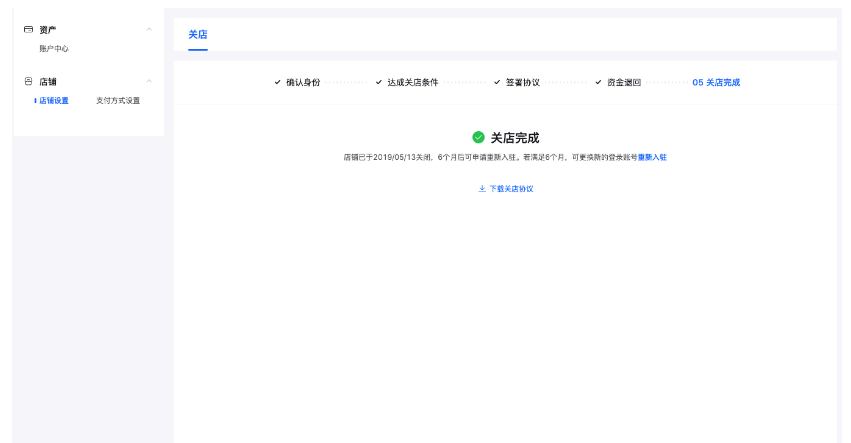The width and height of the screenshot is (851, 443).
Task: Download the agreement via 下载关店协议
Action: (511, 188)
